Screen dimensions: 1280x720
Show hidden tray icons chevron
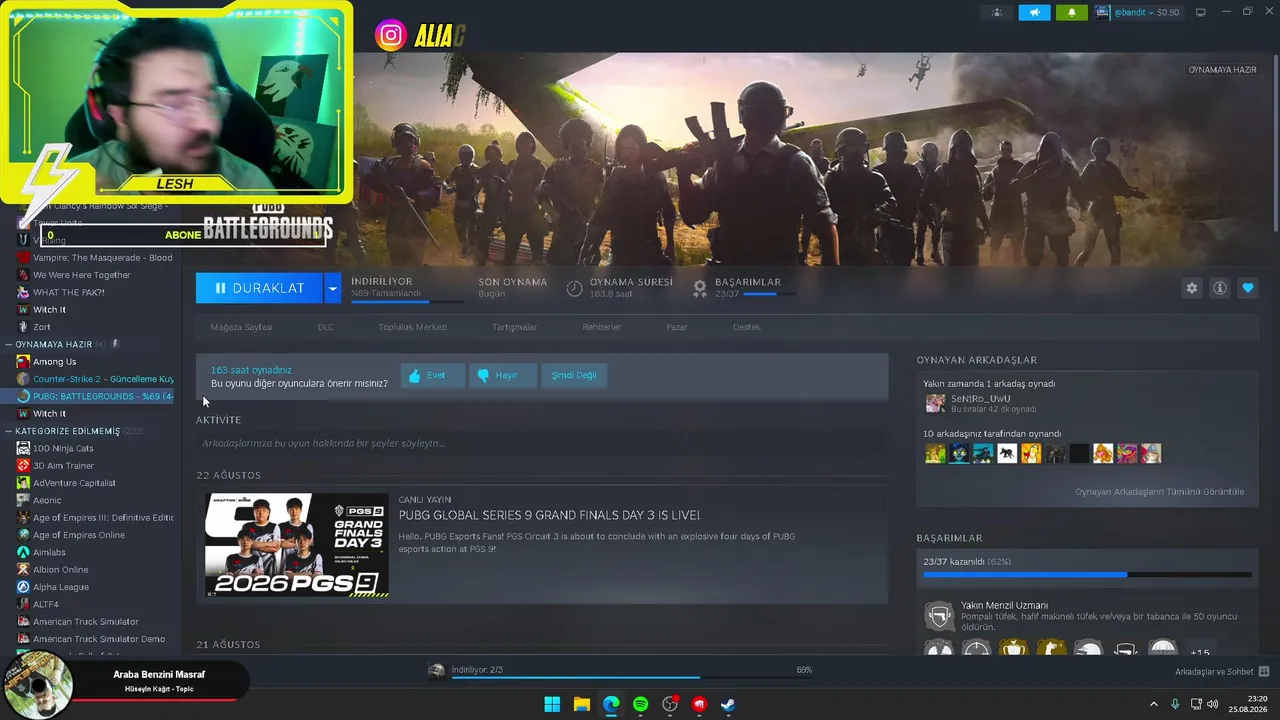coord(1153,704)
